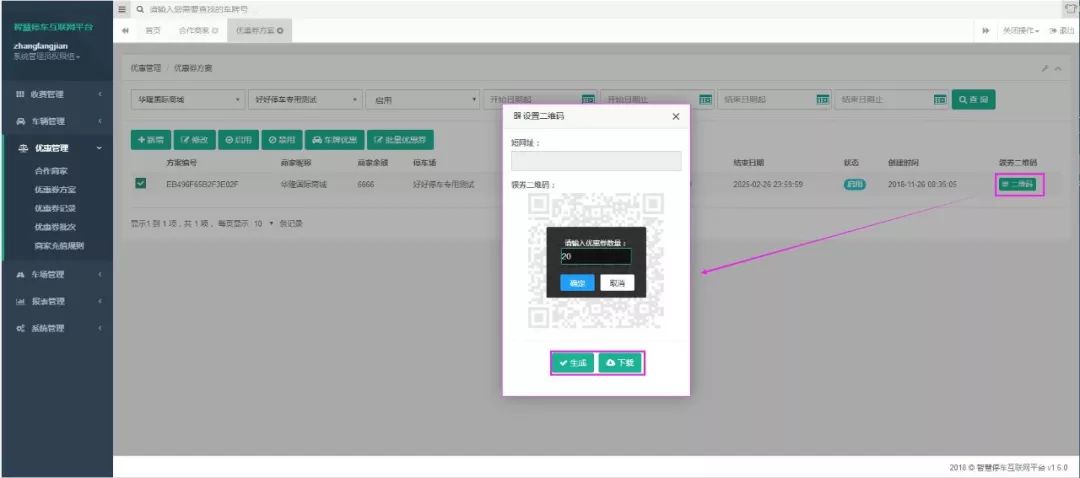Screen dimensions: 1080x478
Task: Expand 收费管理 sidebar menu
Action: (x=56, y=94)
